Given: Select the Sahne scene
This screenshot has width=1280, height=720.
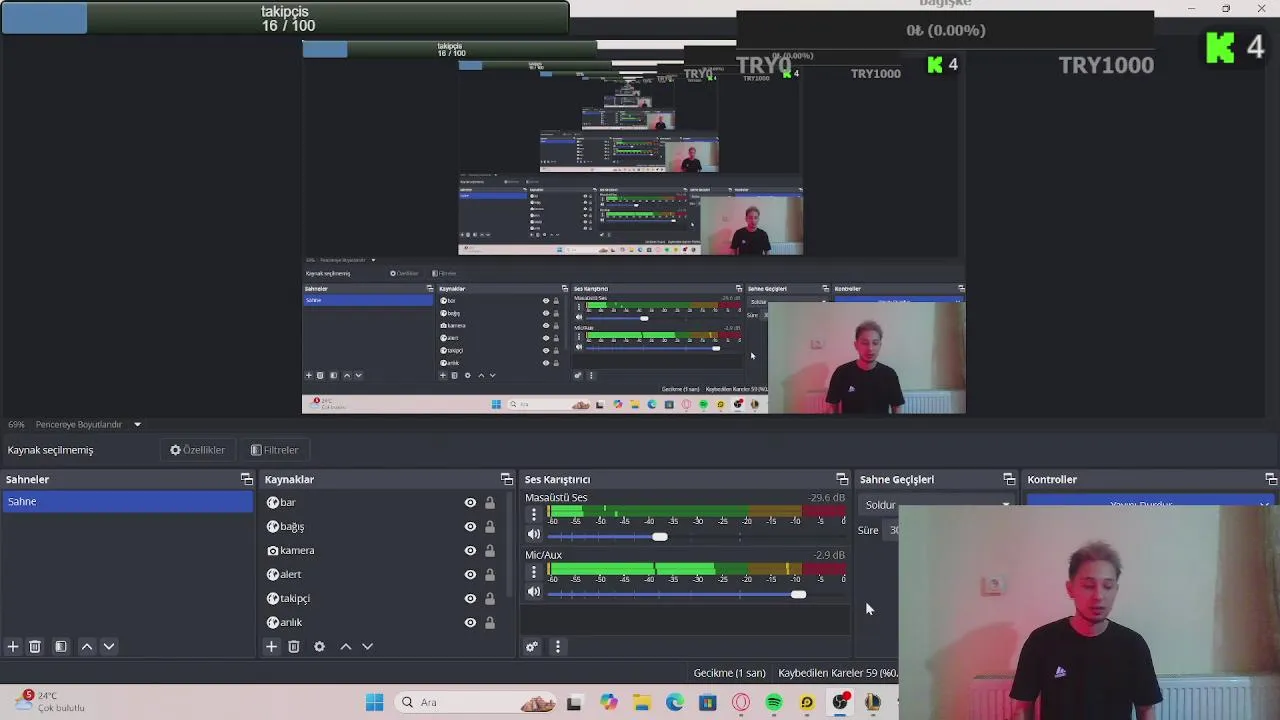Looking at the screenshot, I should (127, 502).
